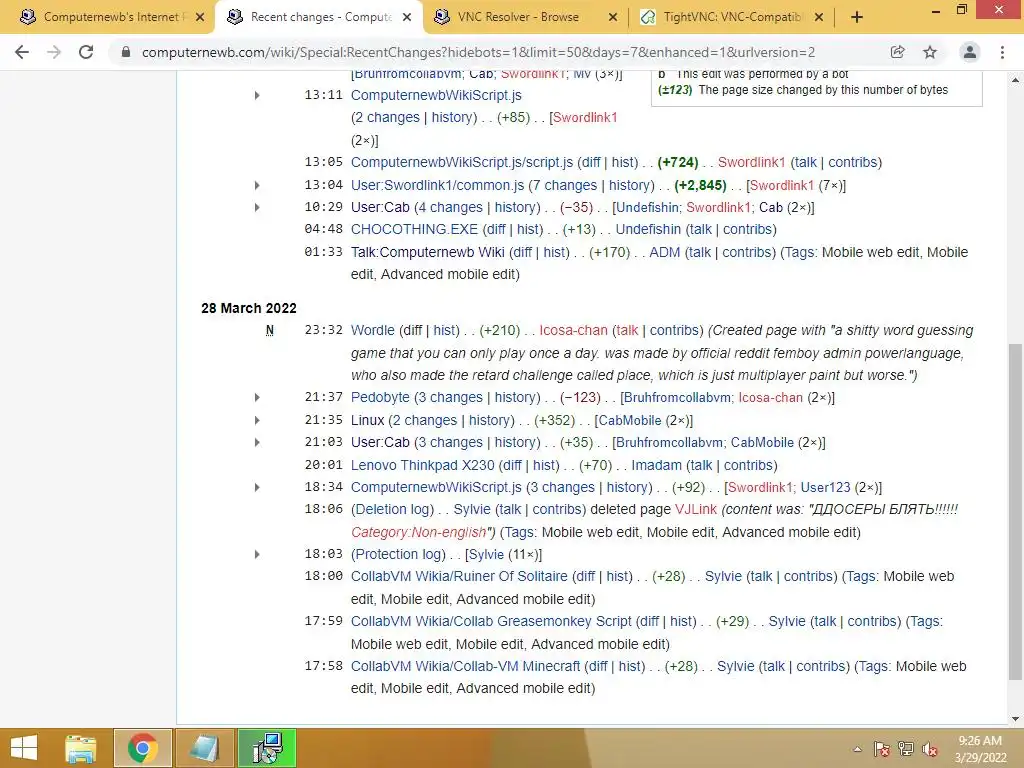This screenshot has width=1024, height=768.
Task: Click muted volume tray icon
Action: click(930, 749)
